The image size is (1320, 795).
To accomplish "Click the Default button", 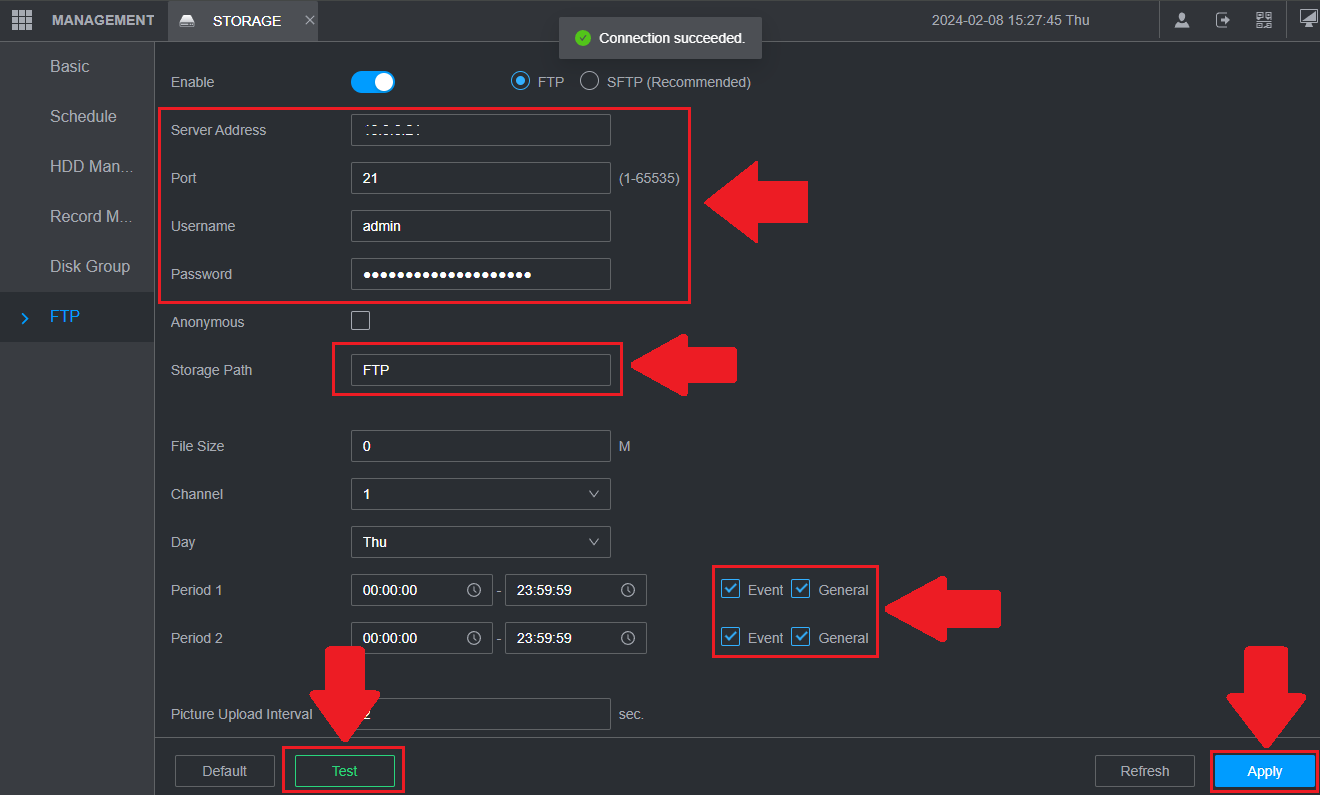I will (x=225, y=771).
